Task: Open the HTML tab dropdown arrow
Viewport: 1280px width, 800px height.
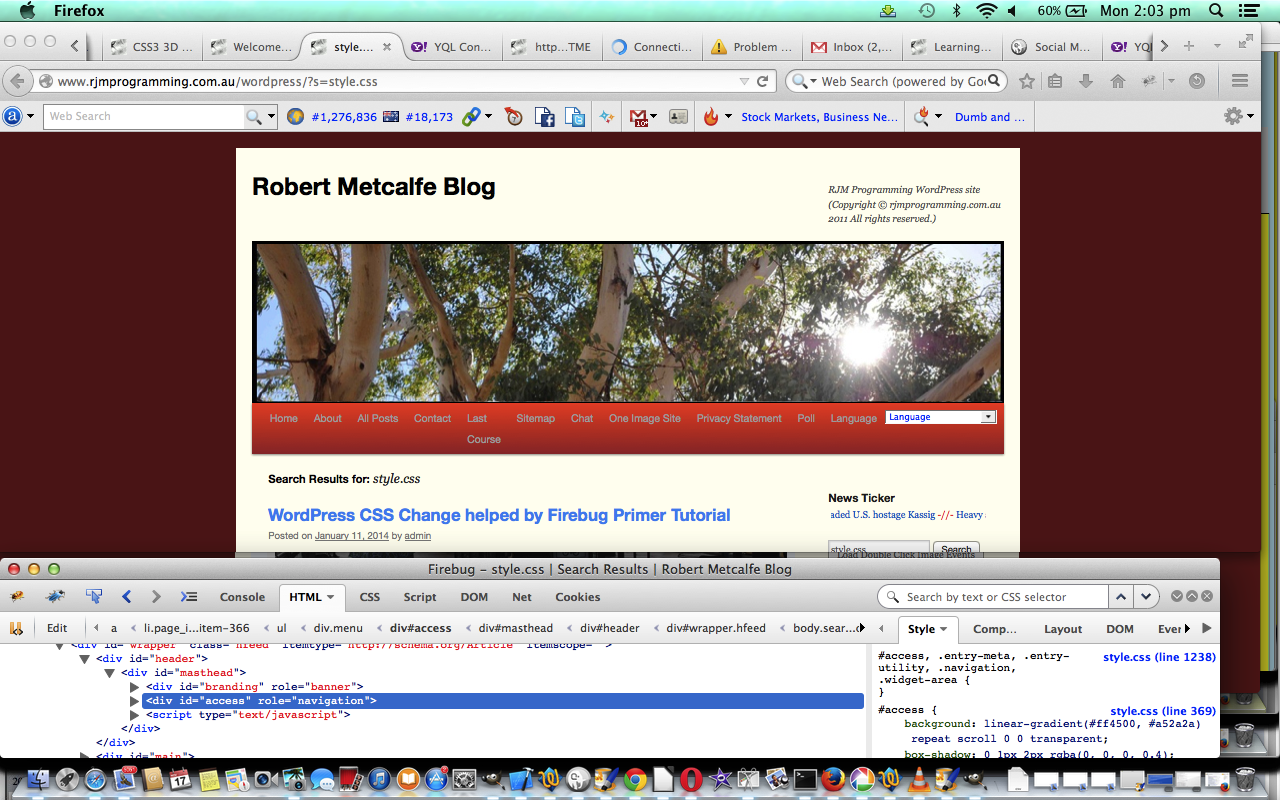Action: 331,597
